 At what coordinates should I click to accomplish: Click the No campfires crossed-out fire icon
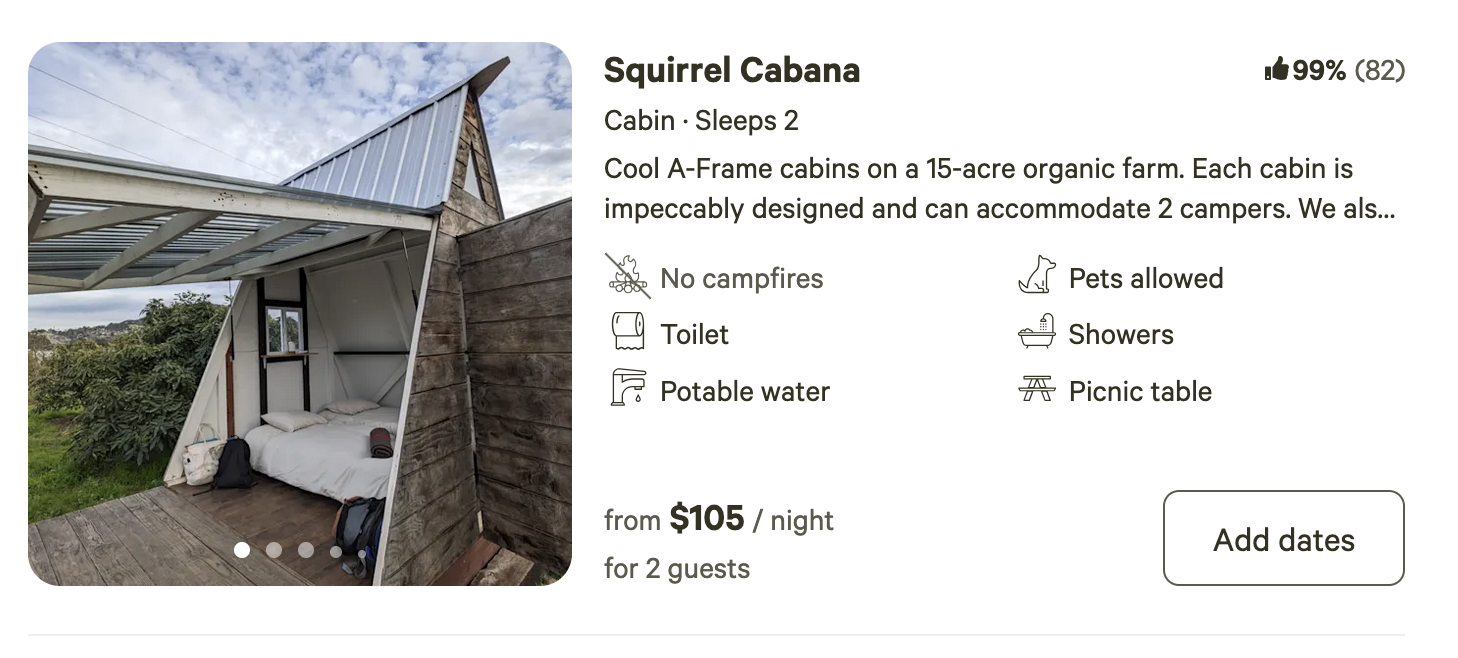(x=628, y=277)
